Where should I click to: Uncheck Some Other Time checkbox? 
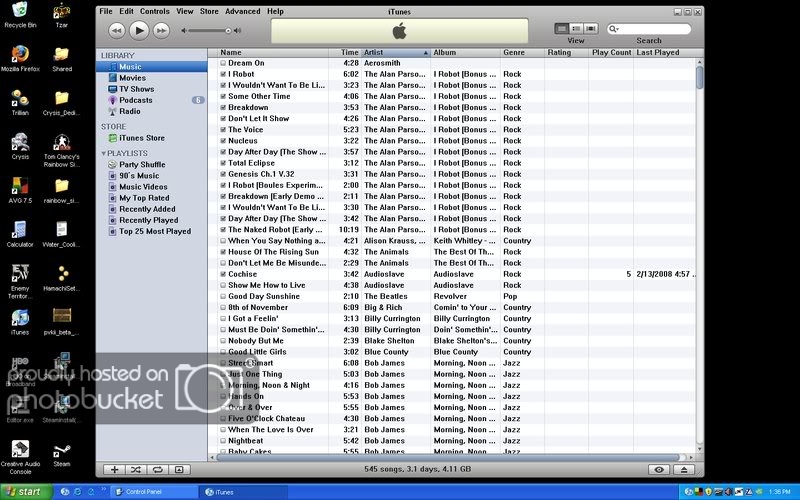(223, 96)
